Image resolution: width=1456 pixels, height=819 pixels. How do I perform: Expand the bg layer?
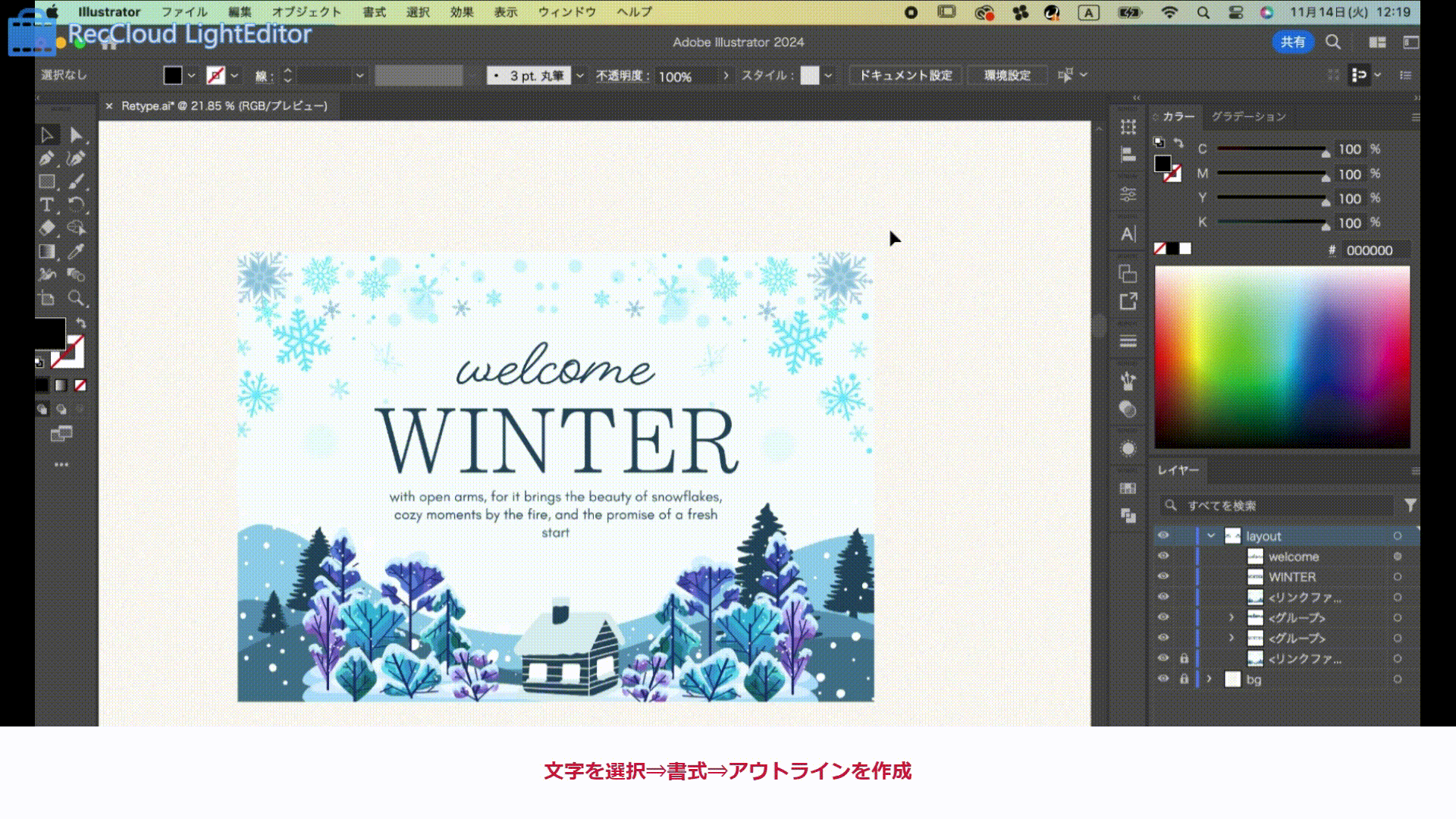(1210, 679)
